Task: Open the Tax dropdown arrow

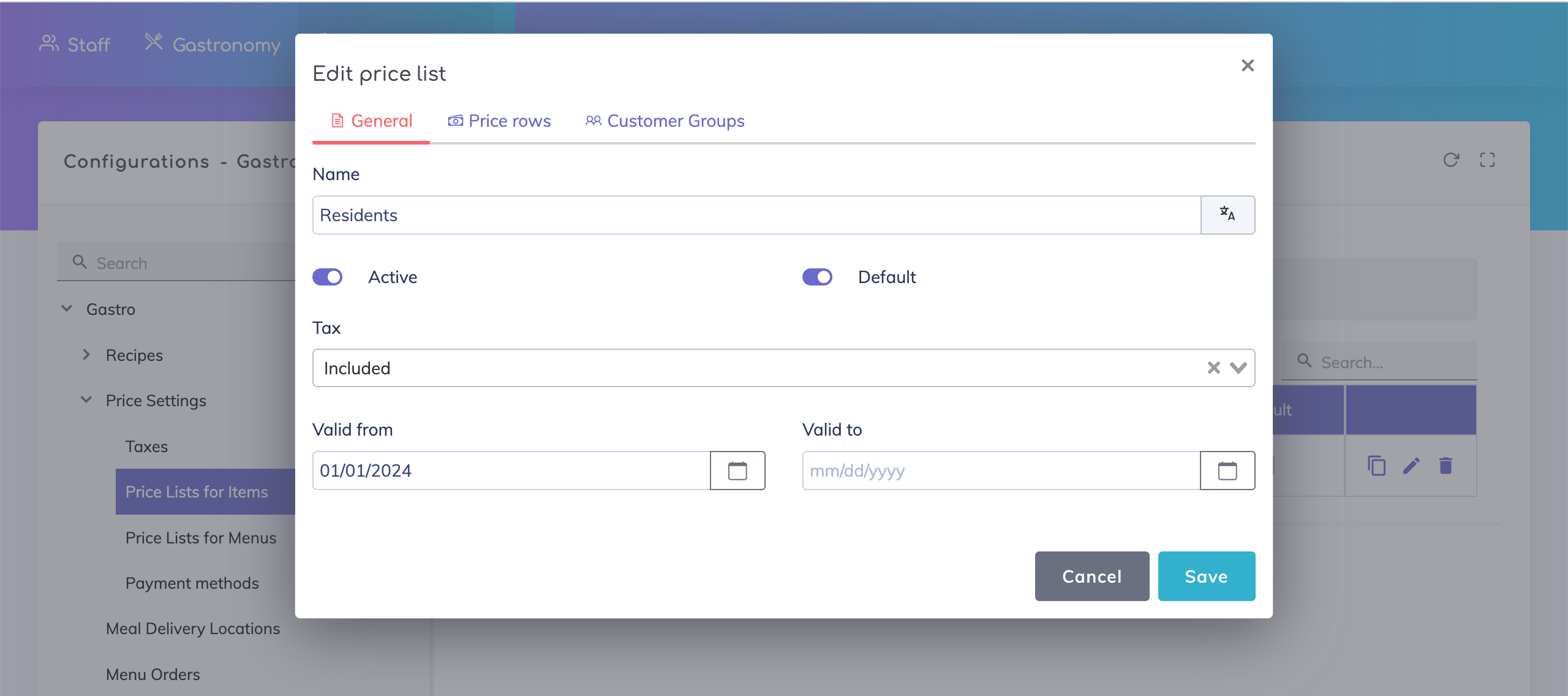Action: (1238, 368)
